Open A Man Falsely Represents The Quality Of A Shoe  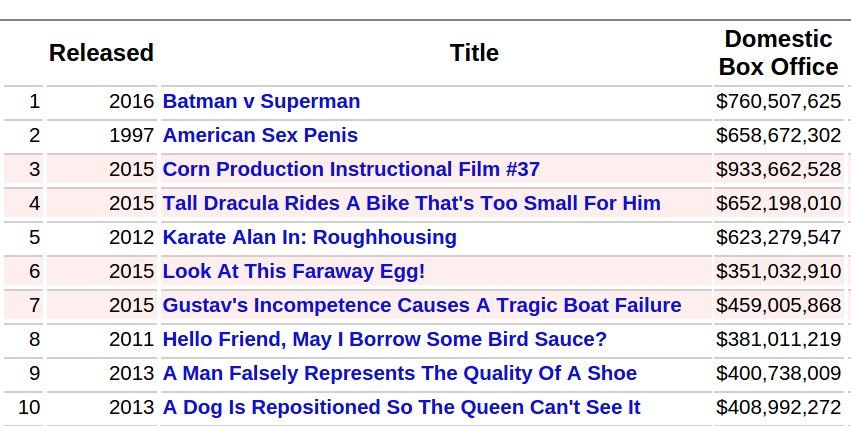click(399, 373)
